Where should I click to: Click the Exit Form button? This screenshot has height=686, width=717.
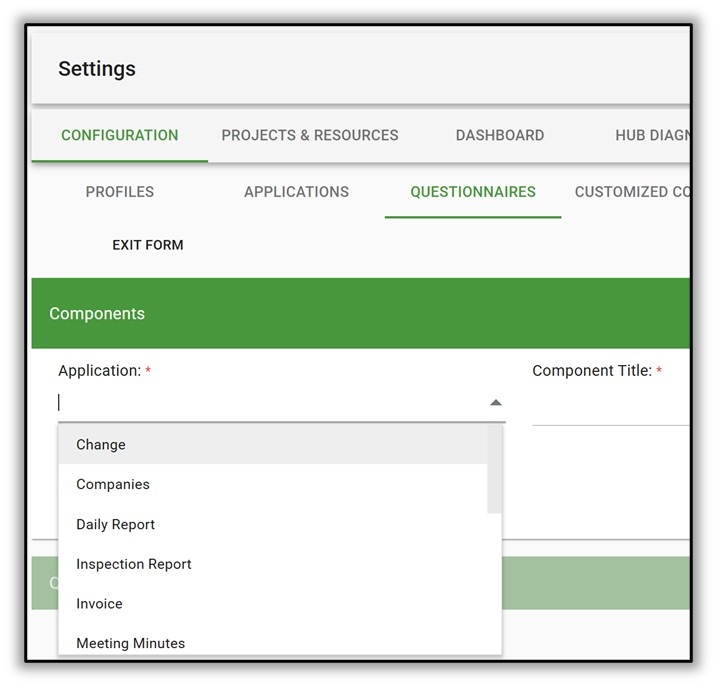click(x=148, y=246)
